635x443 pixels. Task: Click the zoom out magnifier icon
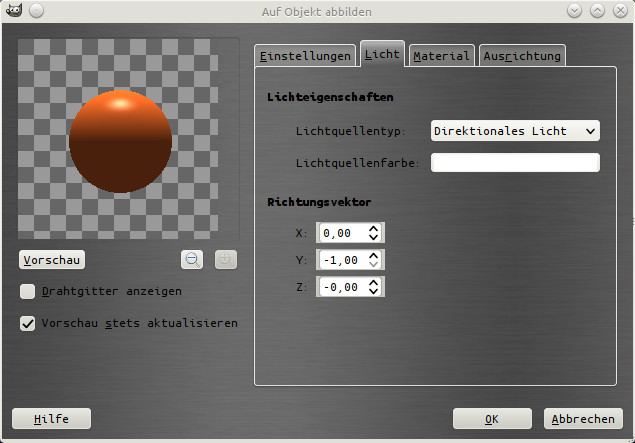click(x=193, y=259)
